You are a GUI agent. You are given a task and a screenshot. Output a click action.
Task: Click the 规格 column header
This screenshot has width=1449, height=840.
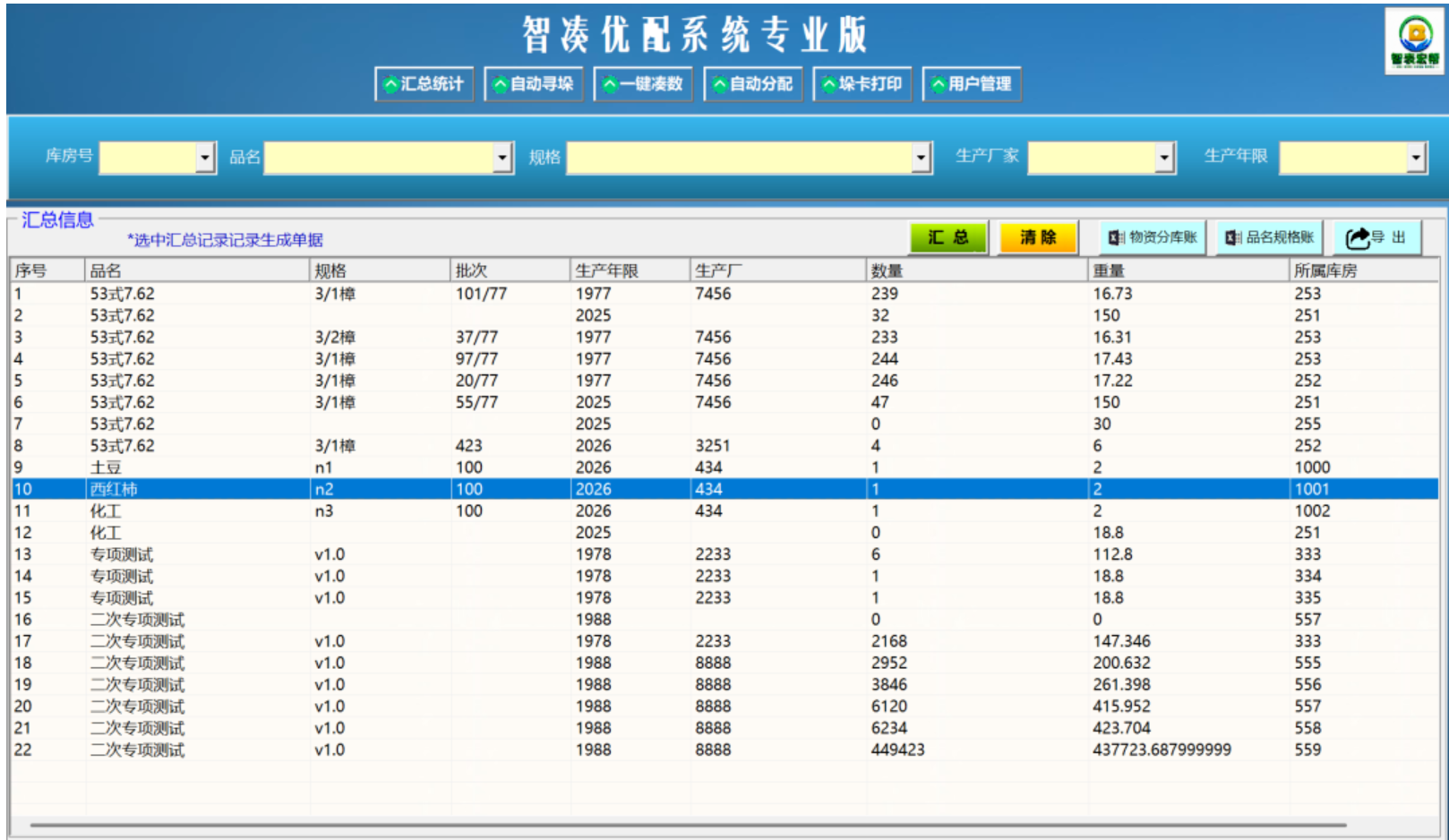381,270
